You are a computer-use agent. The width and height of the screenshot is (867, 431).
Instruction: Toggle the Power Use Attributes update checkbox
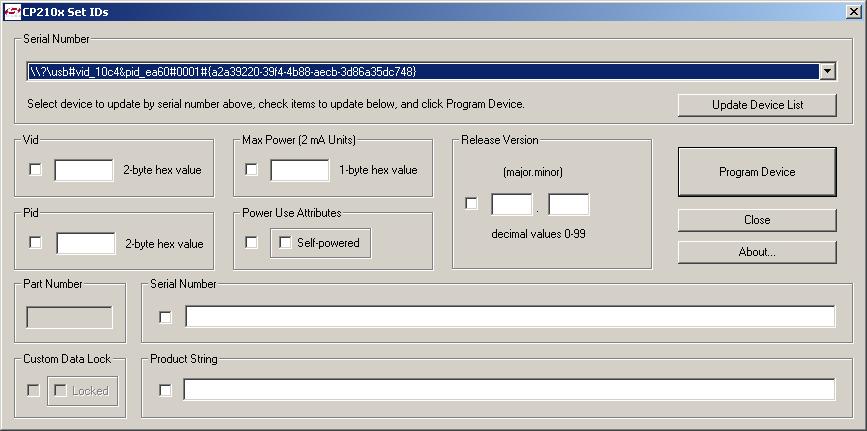(x=252, y=243)
